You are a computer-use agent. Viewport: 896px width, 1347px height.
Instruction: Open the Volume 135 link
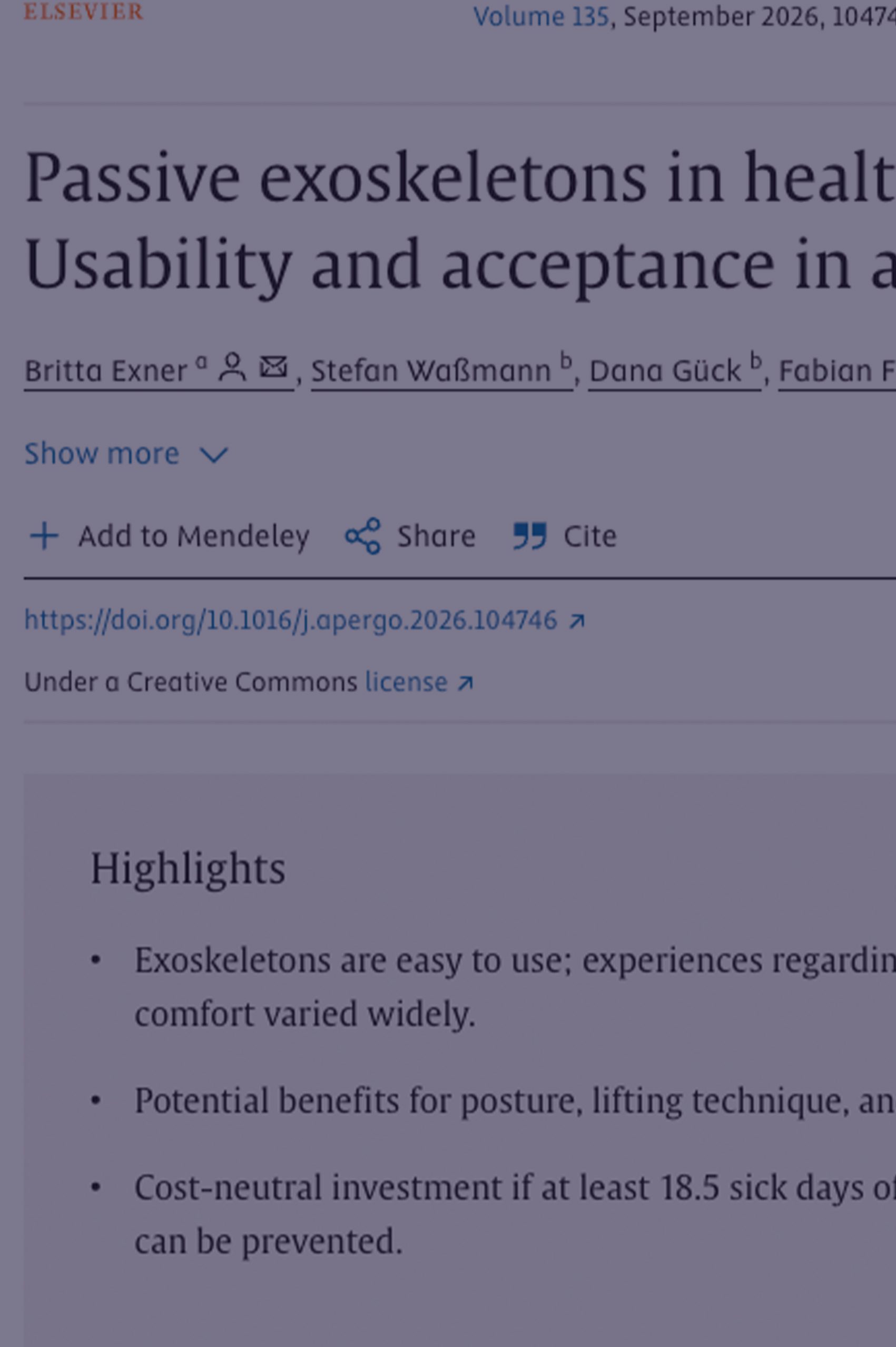coord(541,16)
